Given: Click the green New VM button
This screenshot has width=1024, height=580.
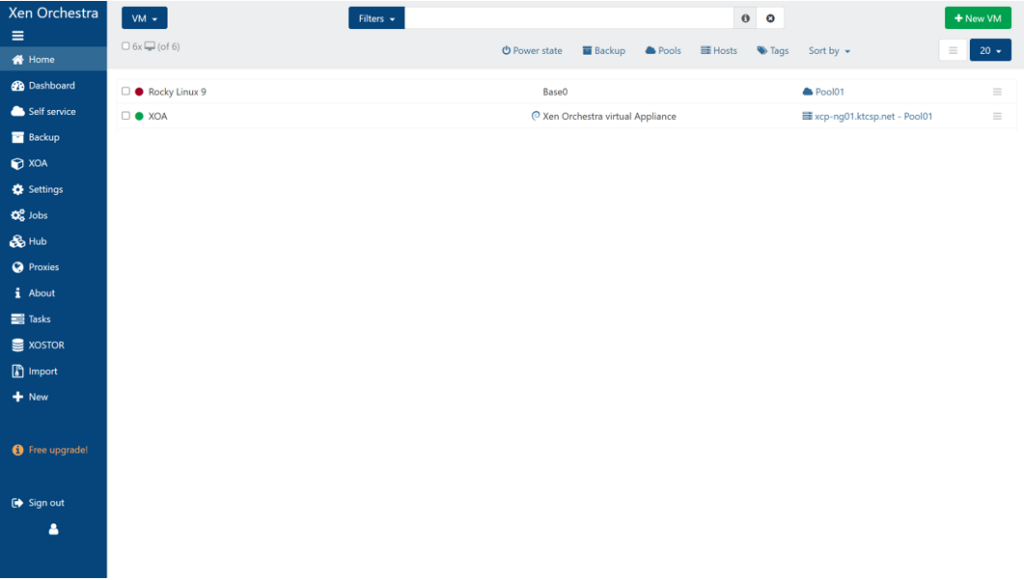Looking at the screenshot, I should (977, 18).
